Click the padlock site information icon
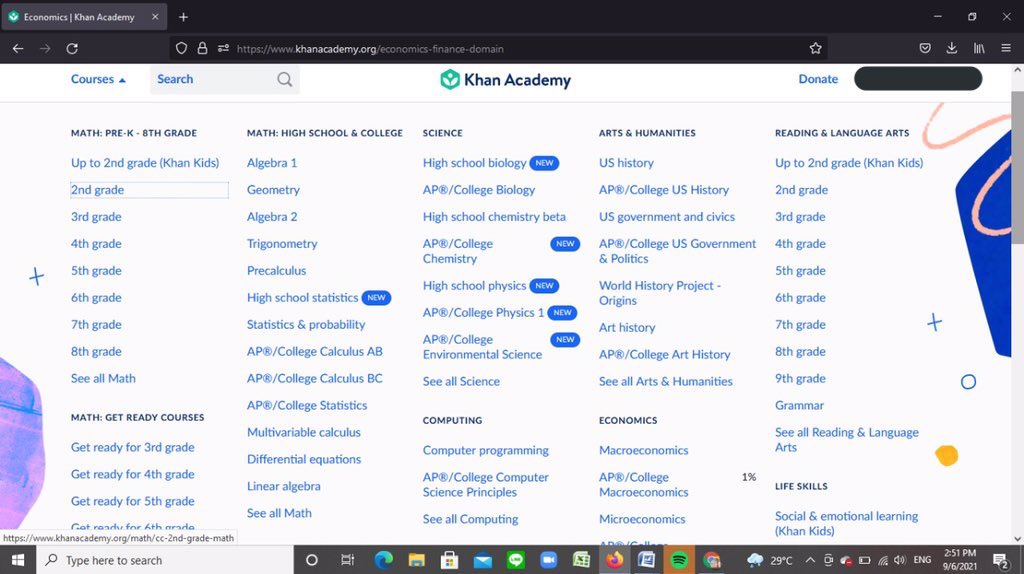Viewport: 1024px width, 574px height. point(202,48)
